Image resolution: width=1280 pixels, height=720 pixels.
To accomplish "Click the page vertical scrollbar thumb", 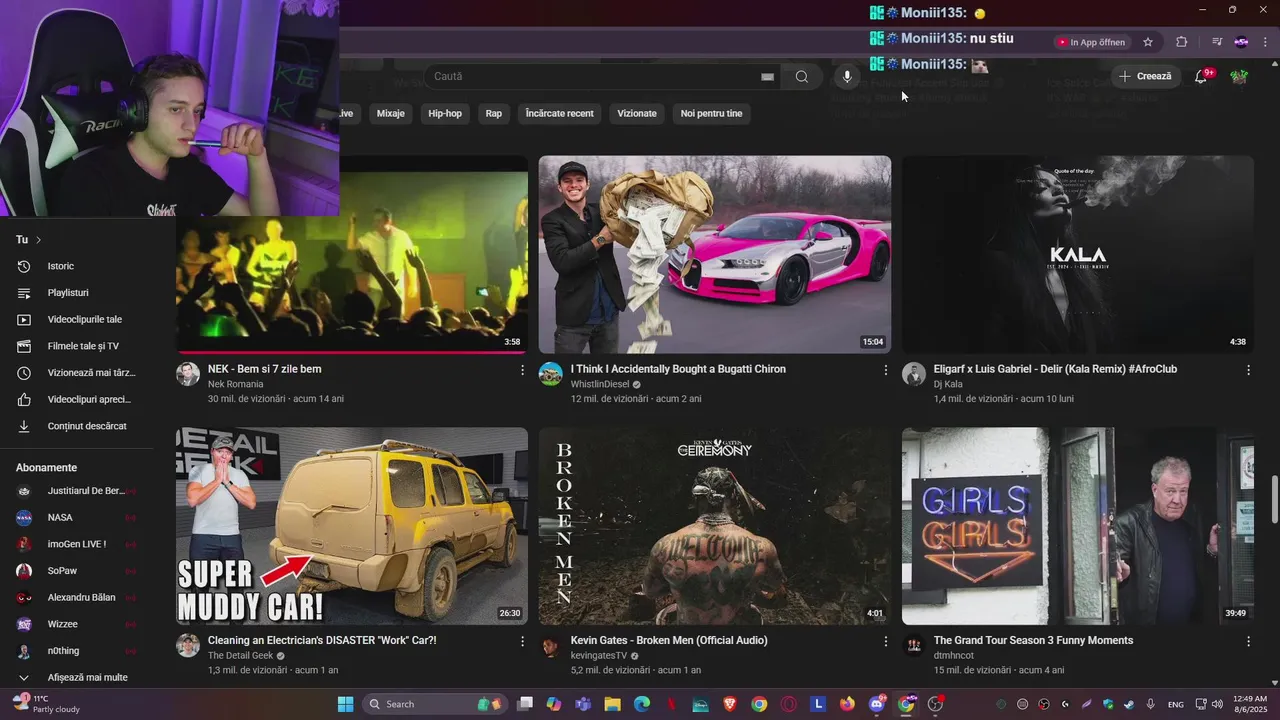I will pyautogui.click(x=1274, y=499).
